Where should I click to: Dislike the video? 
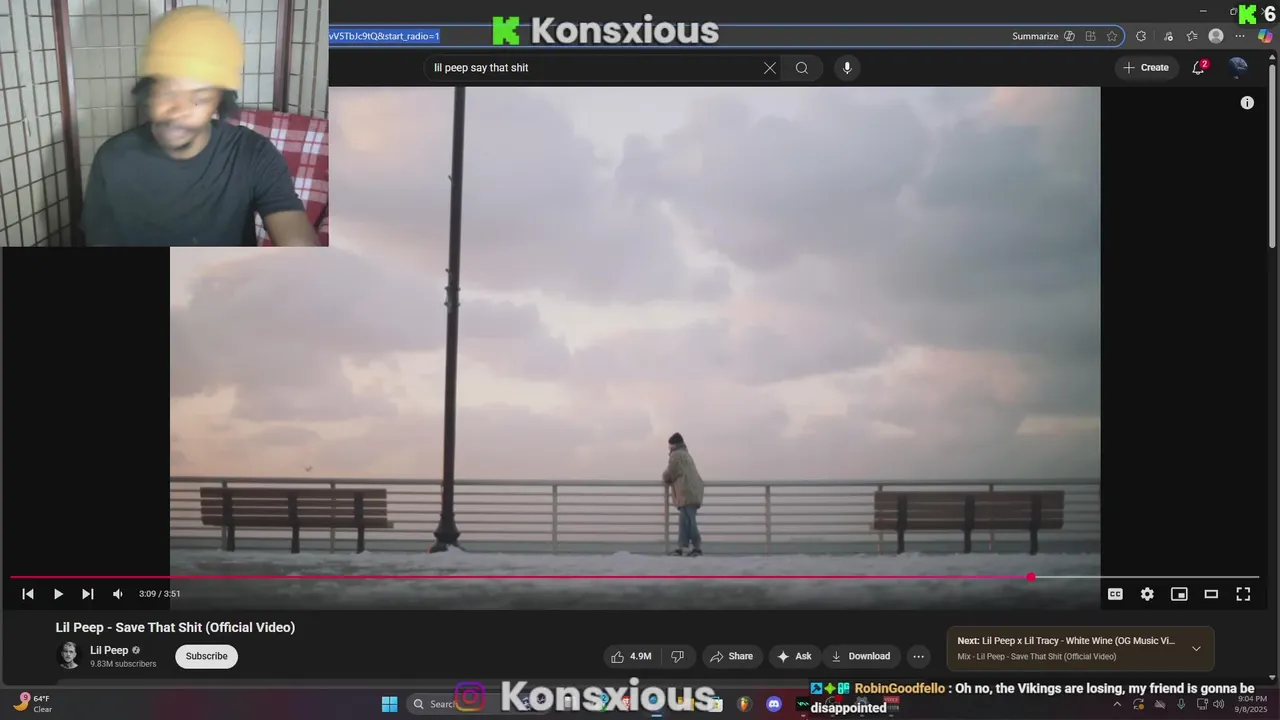click(677, 656)
